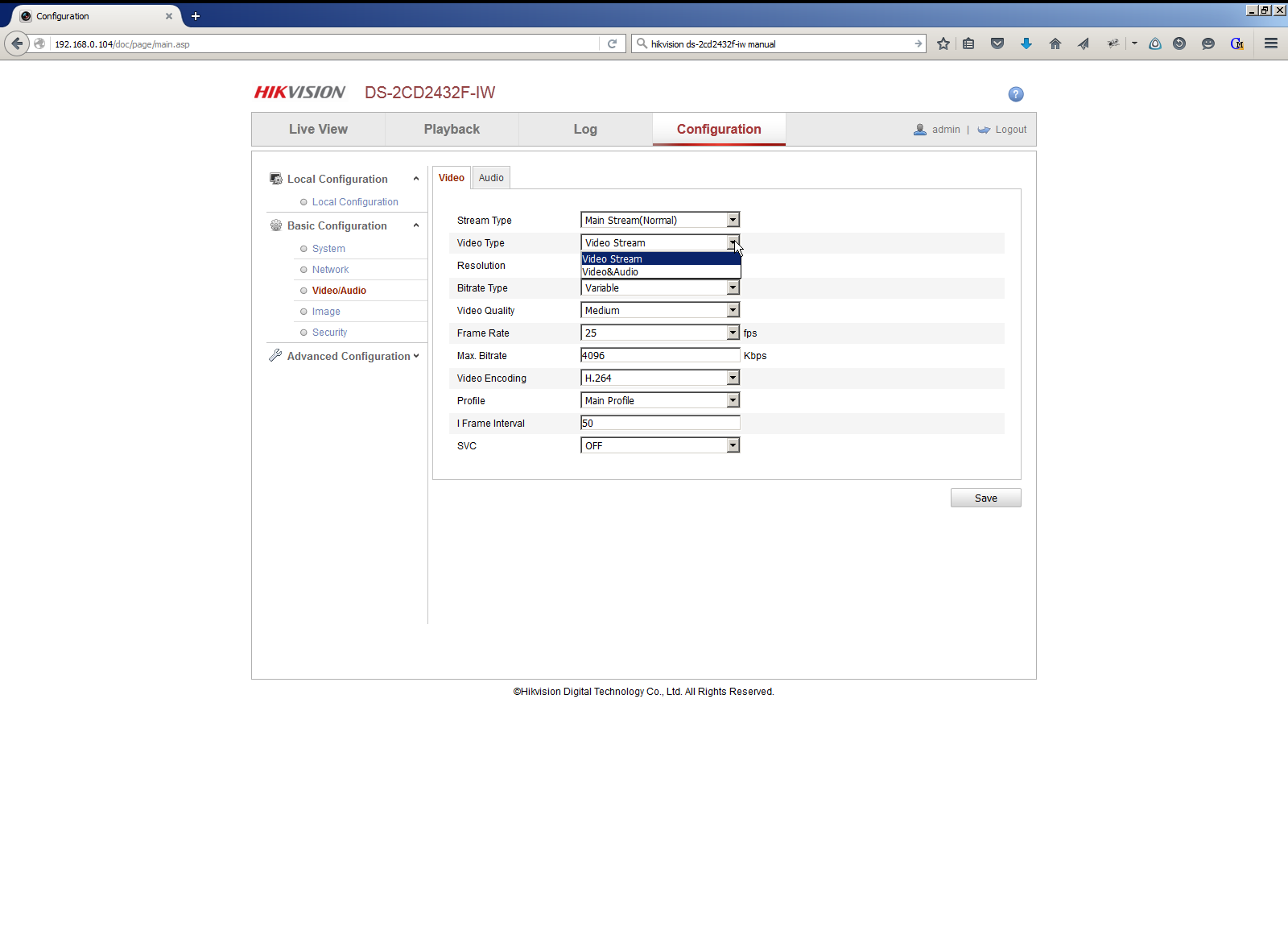The height and width of the screenshot is (947, 1288).
Task: Switch to the Video settings tab
Action: (452, 178)
